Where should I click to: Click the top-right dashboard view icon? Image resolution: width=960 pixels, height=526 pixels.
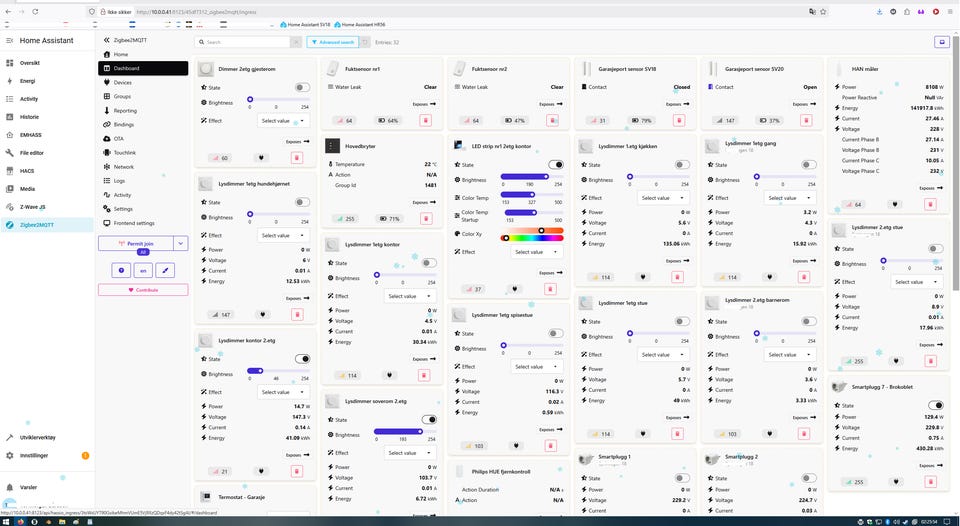point(942,42)
